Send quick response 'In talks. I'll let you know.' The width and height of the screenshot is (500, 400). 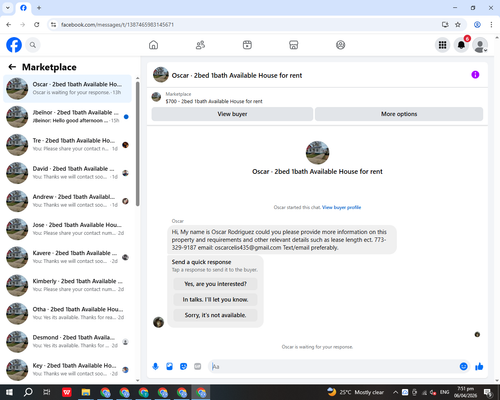point(215,300)
